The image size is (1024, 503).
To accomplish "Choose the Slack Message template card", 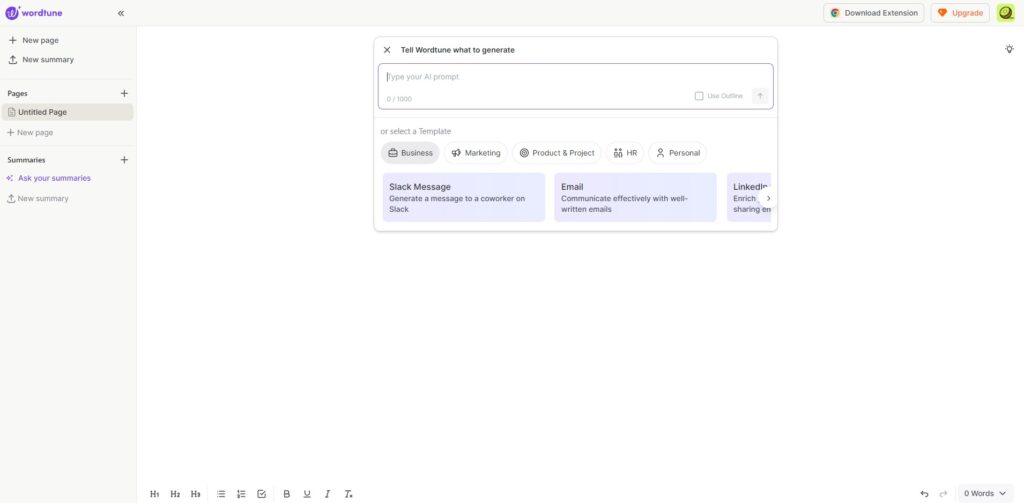I will pos(464,197).
